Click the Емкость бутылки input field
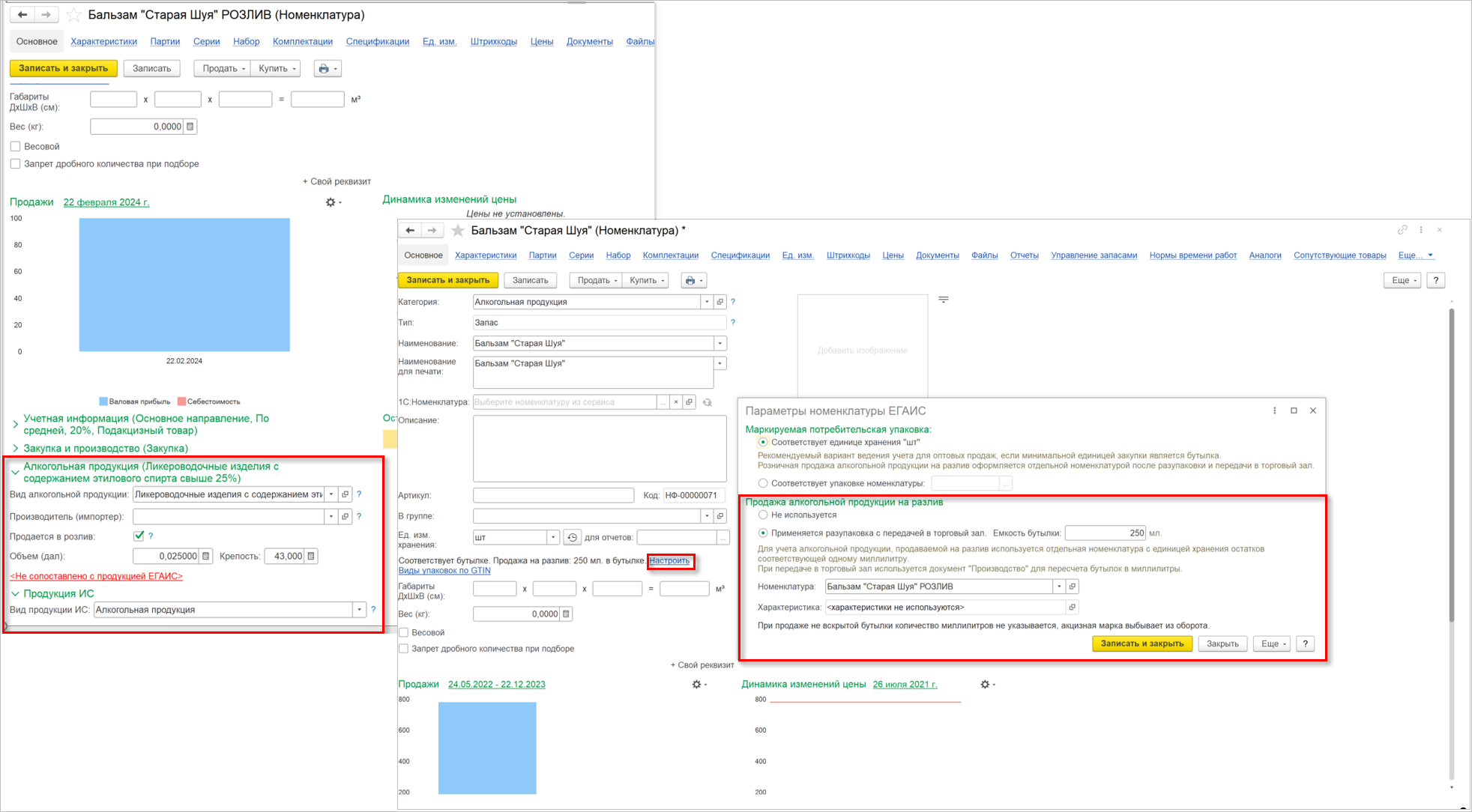The width and height of the screenshot is (1472, 812). (x=1104, y=533)
